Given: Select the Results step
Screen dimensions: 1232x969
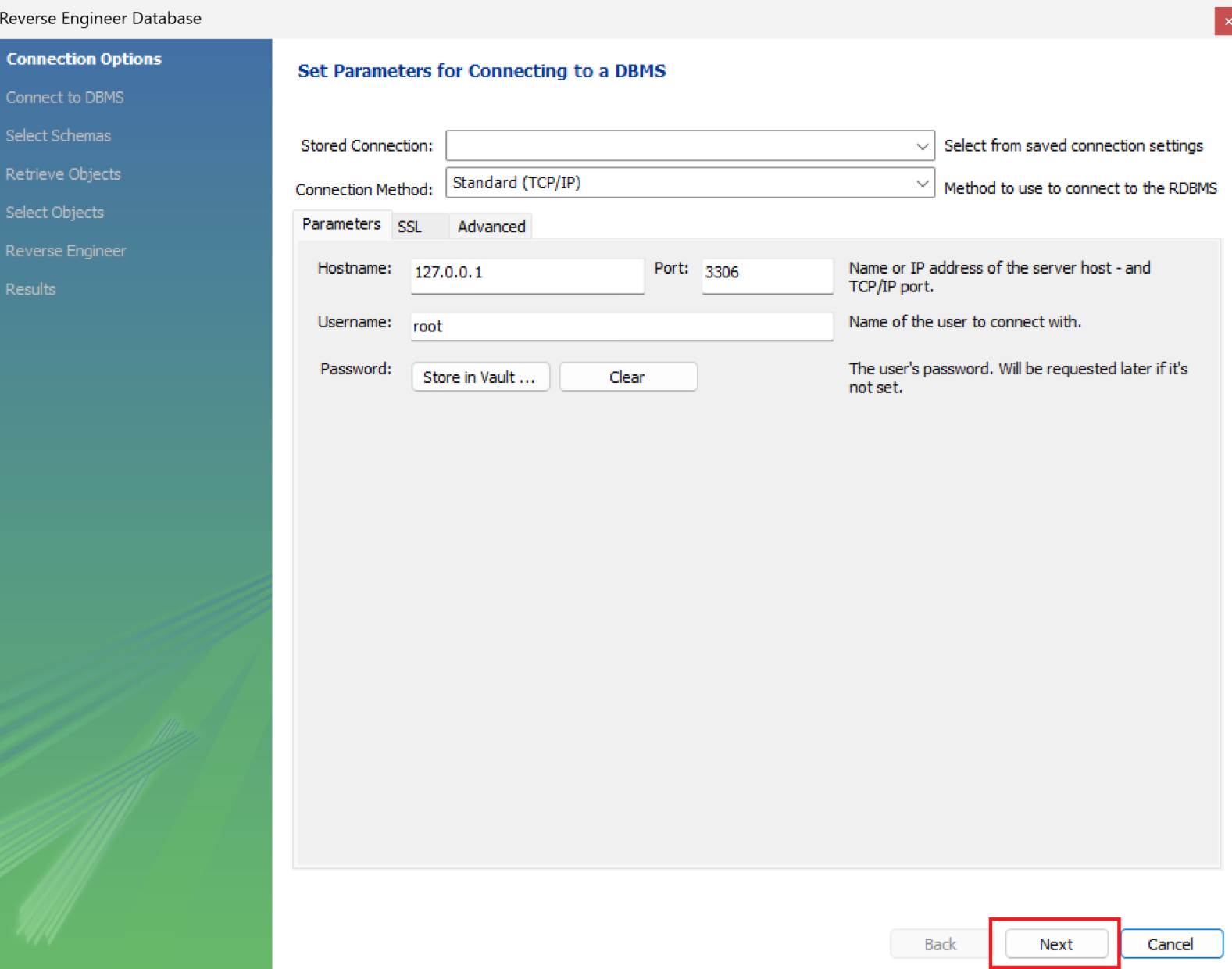Looking at the screenshot, I should coord(30,289).
